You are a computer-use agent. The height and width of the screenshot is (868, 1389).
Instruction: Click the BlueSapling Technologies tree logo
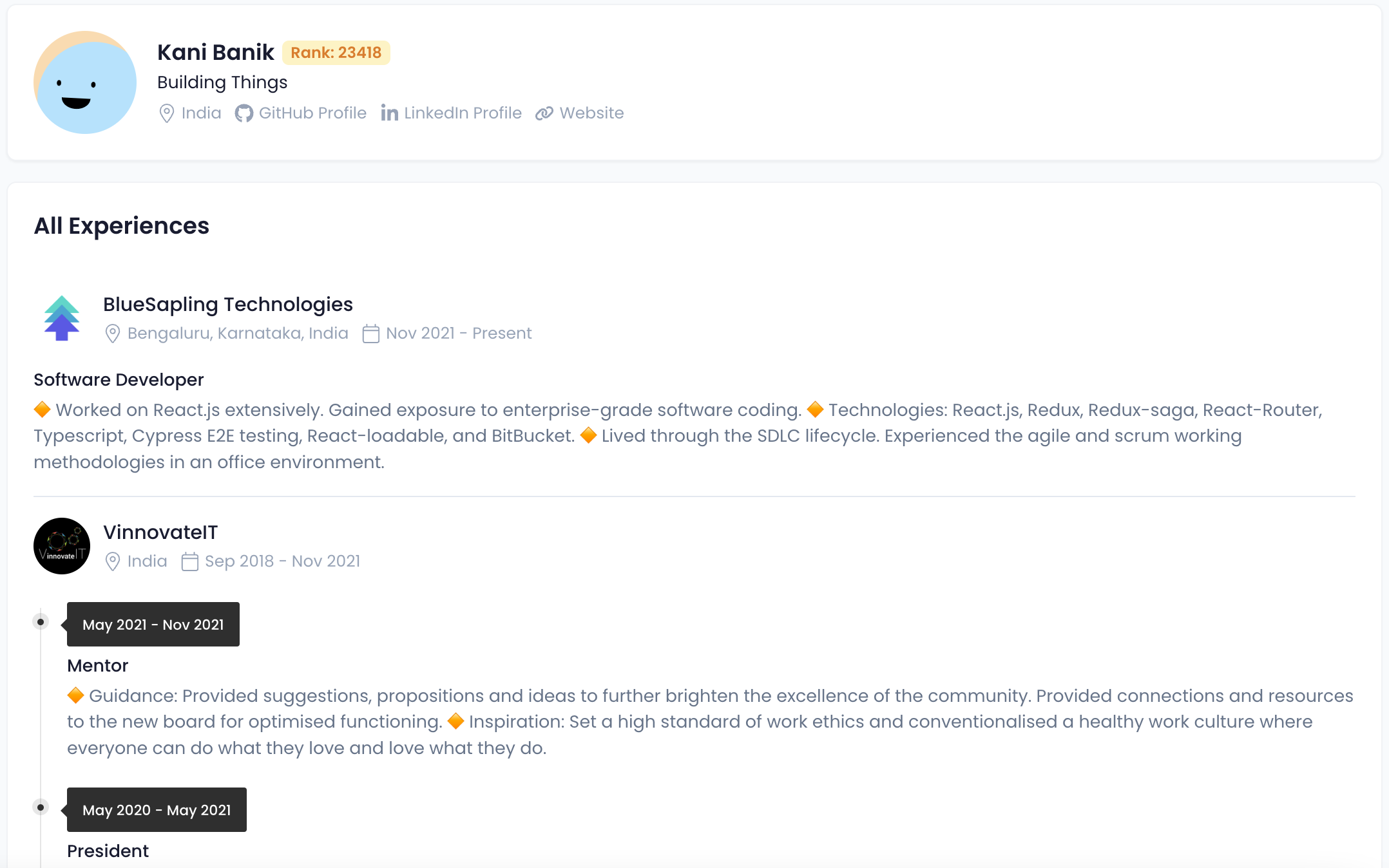click(62, 318)
